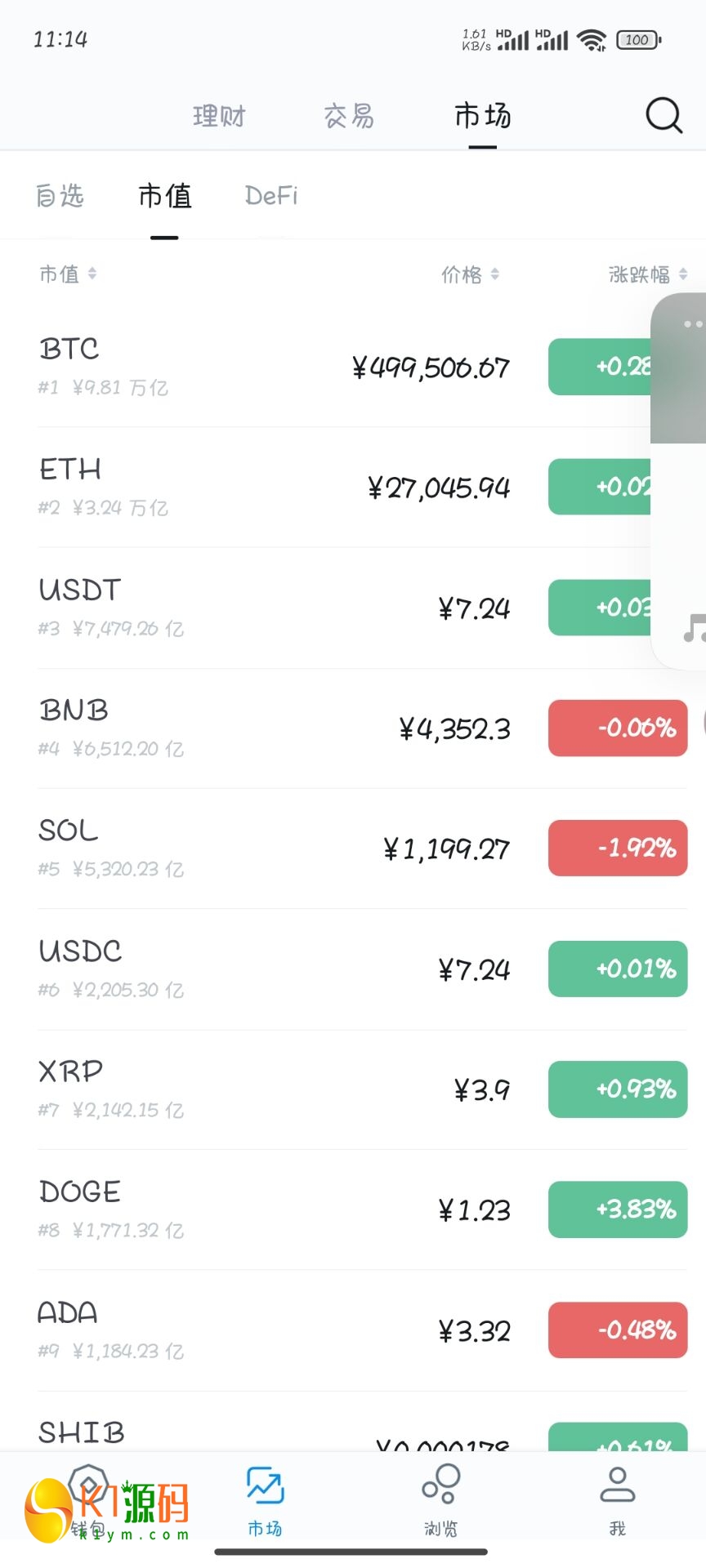The width and height of the screenshot is (706, 1568).
Task: Sort by change percentage column arrows
Action: 683,274
